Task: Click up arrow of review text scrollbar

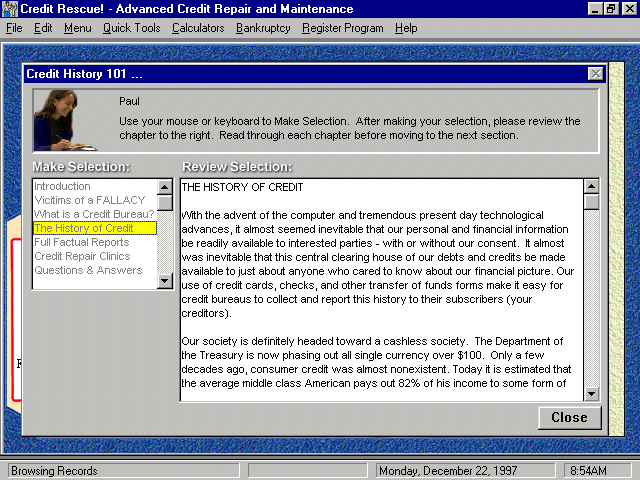Action: [591, 186]
